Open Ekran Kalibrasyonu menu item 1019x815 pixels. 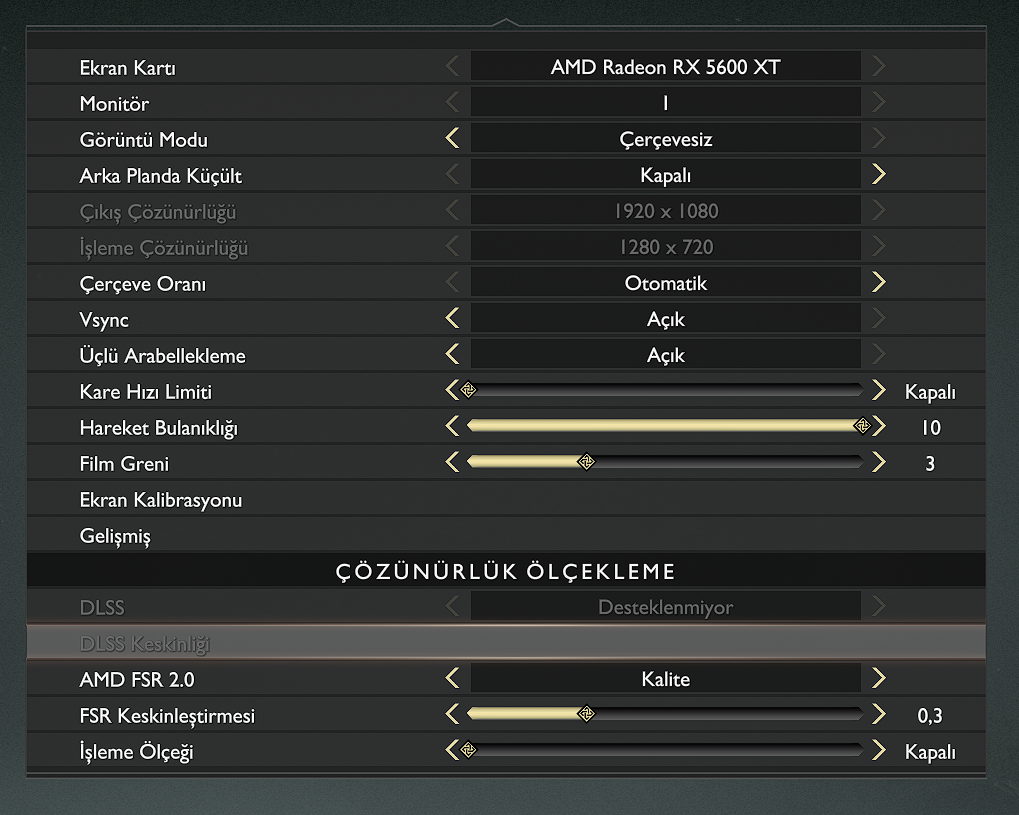(161, 500)
